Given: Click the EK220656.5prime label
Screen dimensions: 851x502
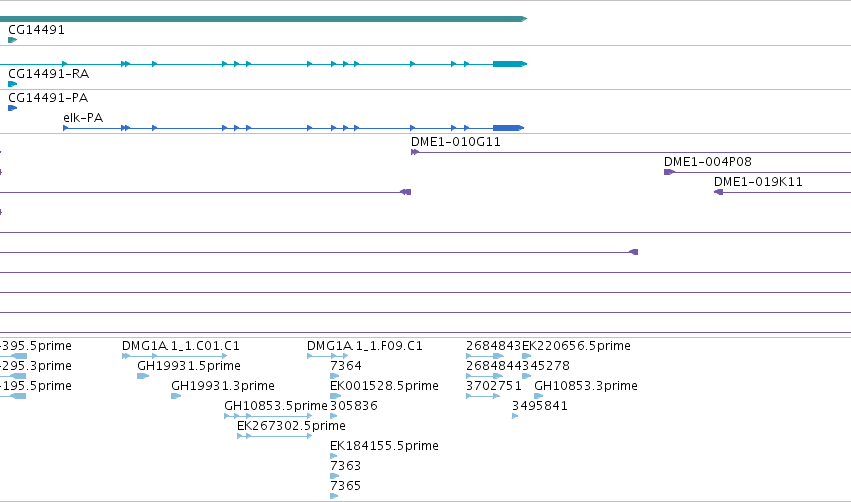Looking at the screenshot, I should click(x=576, y=346).
